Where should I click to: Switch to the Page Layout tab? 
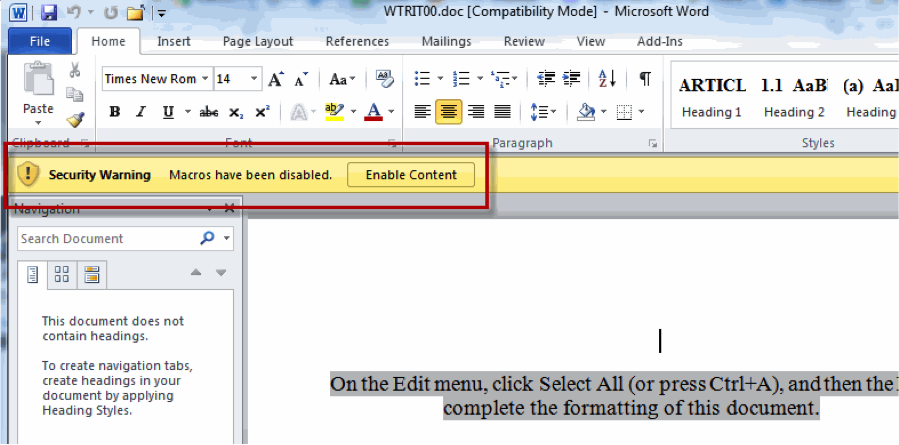[x=258, y=41]
